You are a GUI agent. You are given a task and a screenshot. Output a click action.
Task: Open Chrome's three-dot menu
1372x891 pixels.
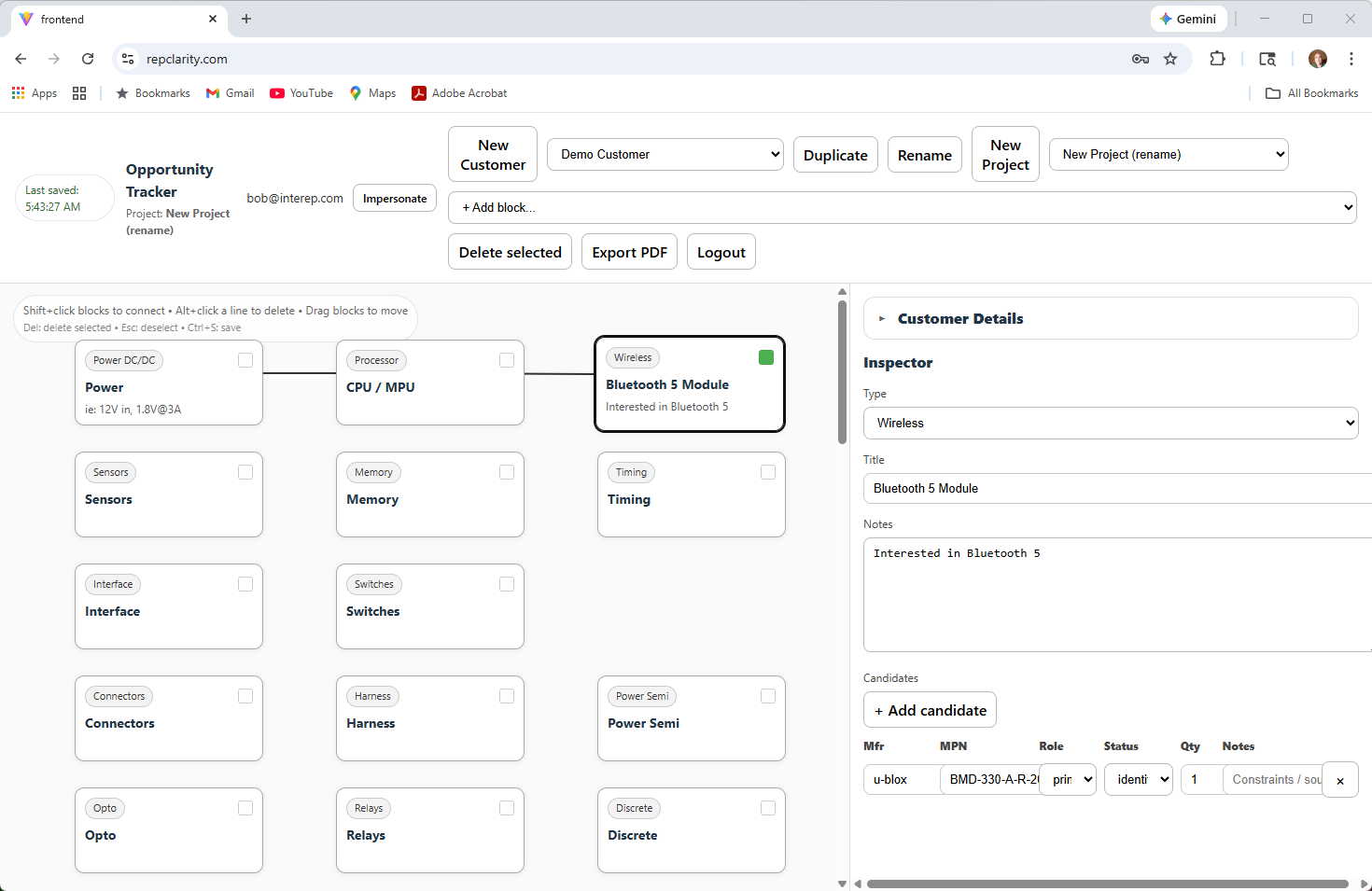[x=1351, y=58]
